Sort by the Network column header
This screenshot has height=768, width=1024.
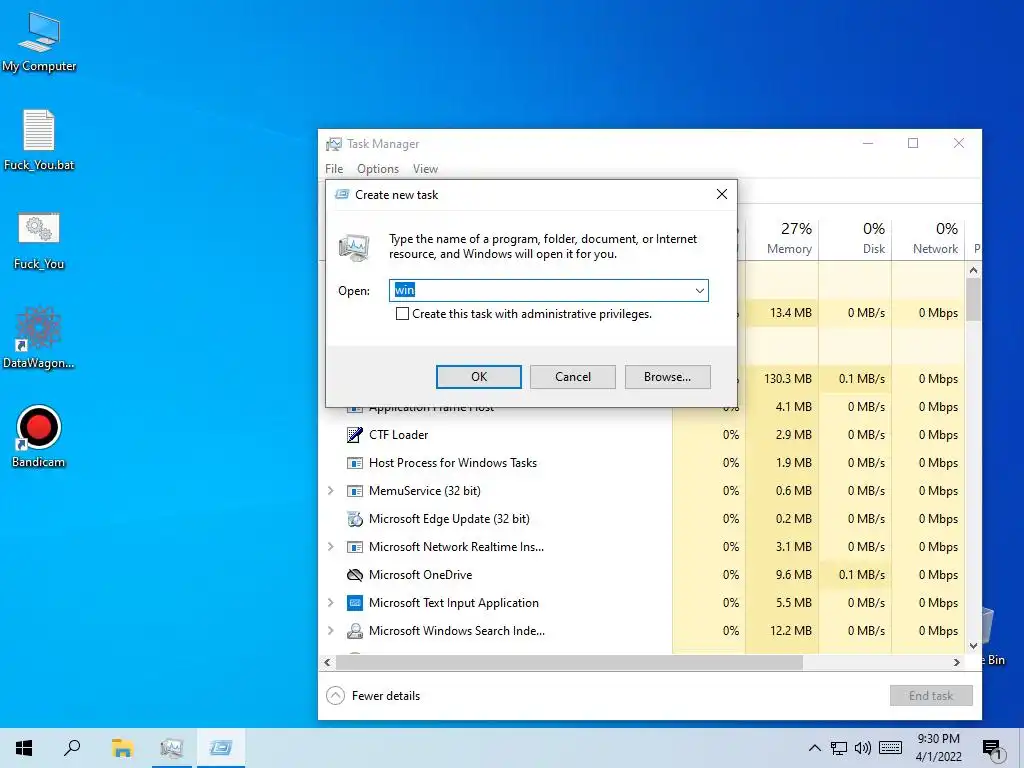click(x=928, y=238)
